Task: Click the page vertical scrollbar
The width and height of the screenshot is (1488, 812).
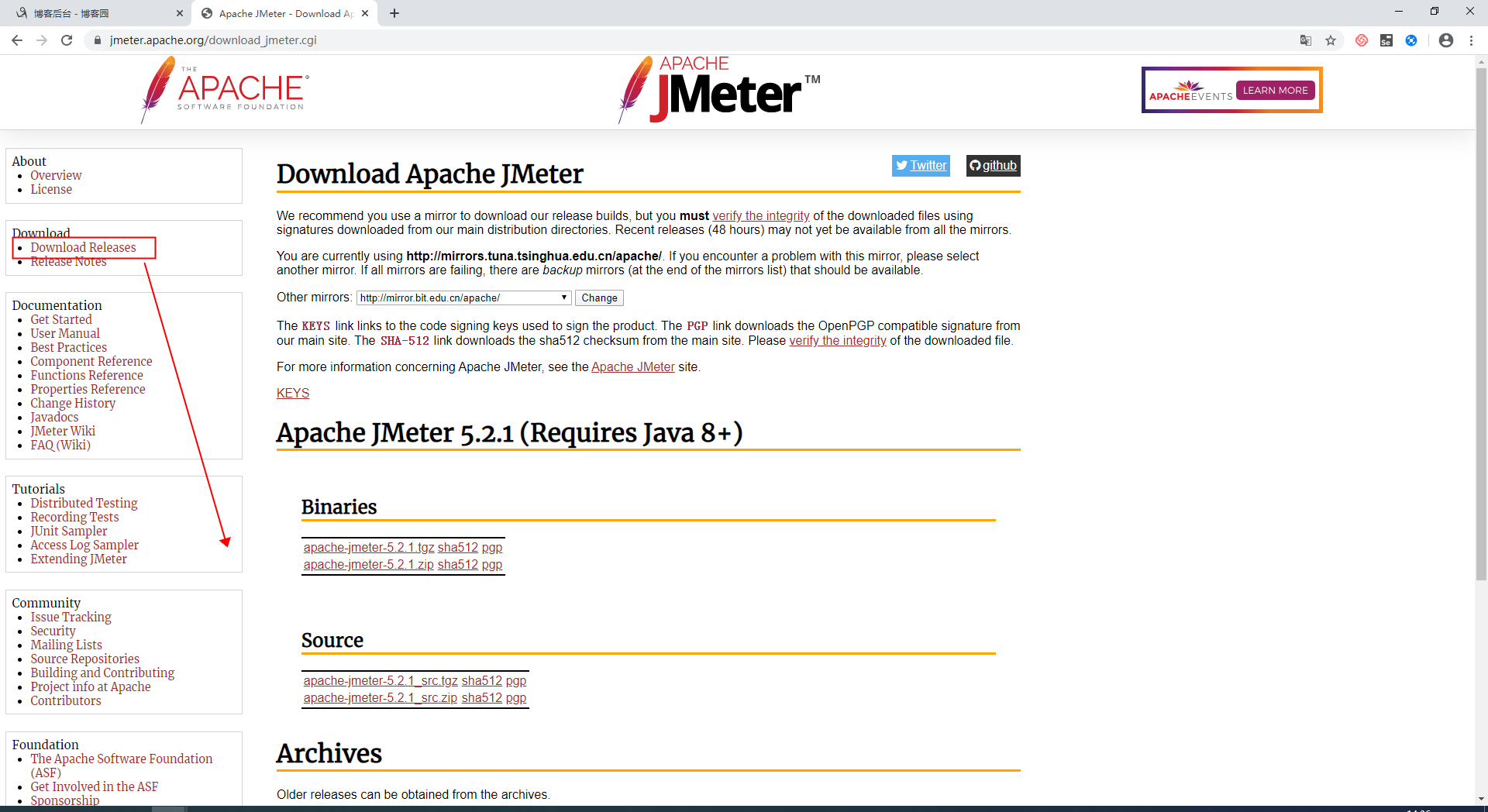Action: click(1481, 324)
